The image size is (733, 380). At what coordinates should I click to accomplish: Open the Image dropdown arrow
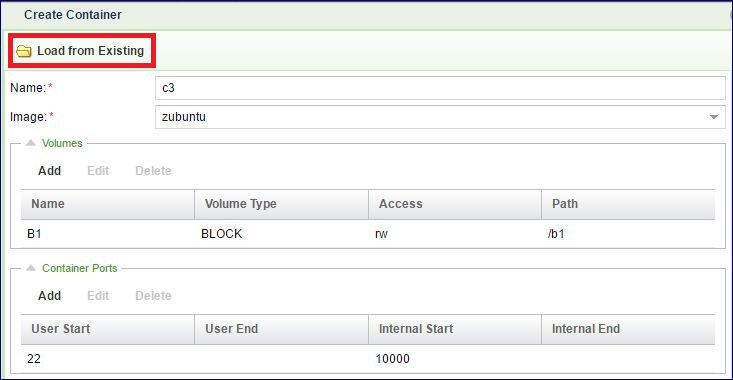(x=713, y=117)
